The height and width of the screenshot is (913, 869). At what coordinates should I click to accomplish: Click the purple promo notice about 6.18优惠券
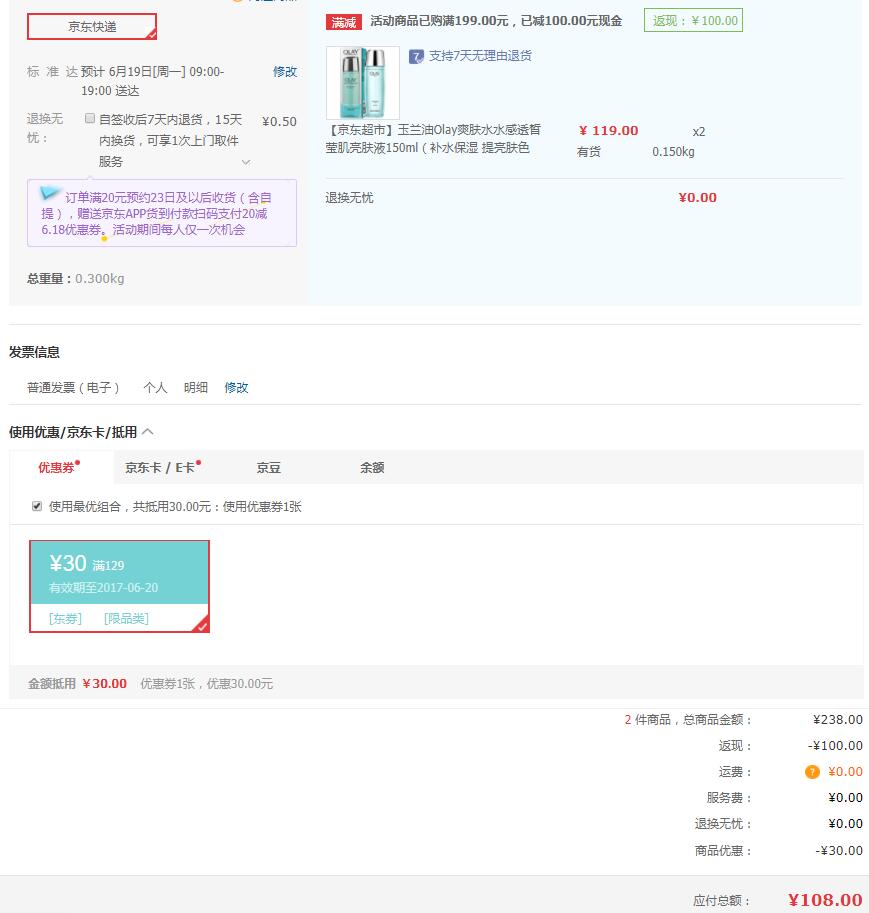tap(162, 213)
